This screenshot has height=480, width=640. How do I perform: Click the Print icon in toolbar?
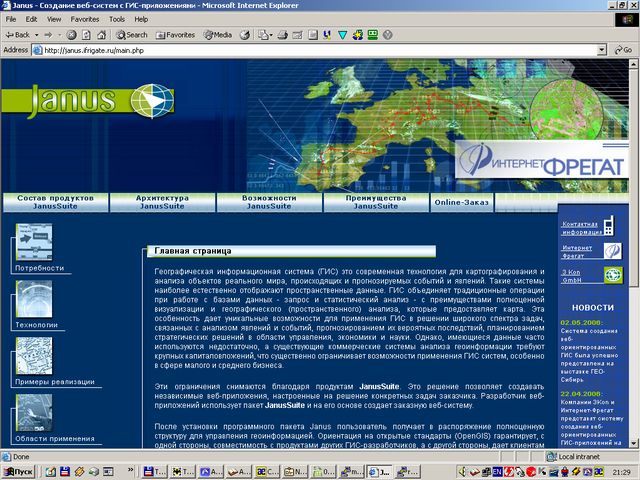tap(282, 35)
